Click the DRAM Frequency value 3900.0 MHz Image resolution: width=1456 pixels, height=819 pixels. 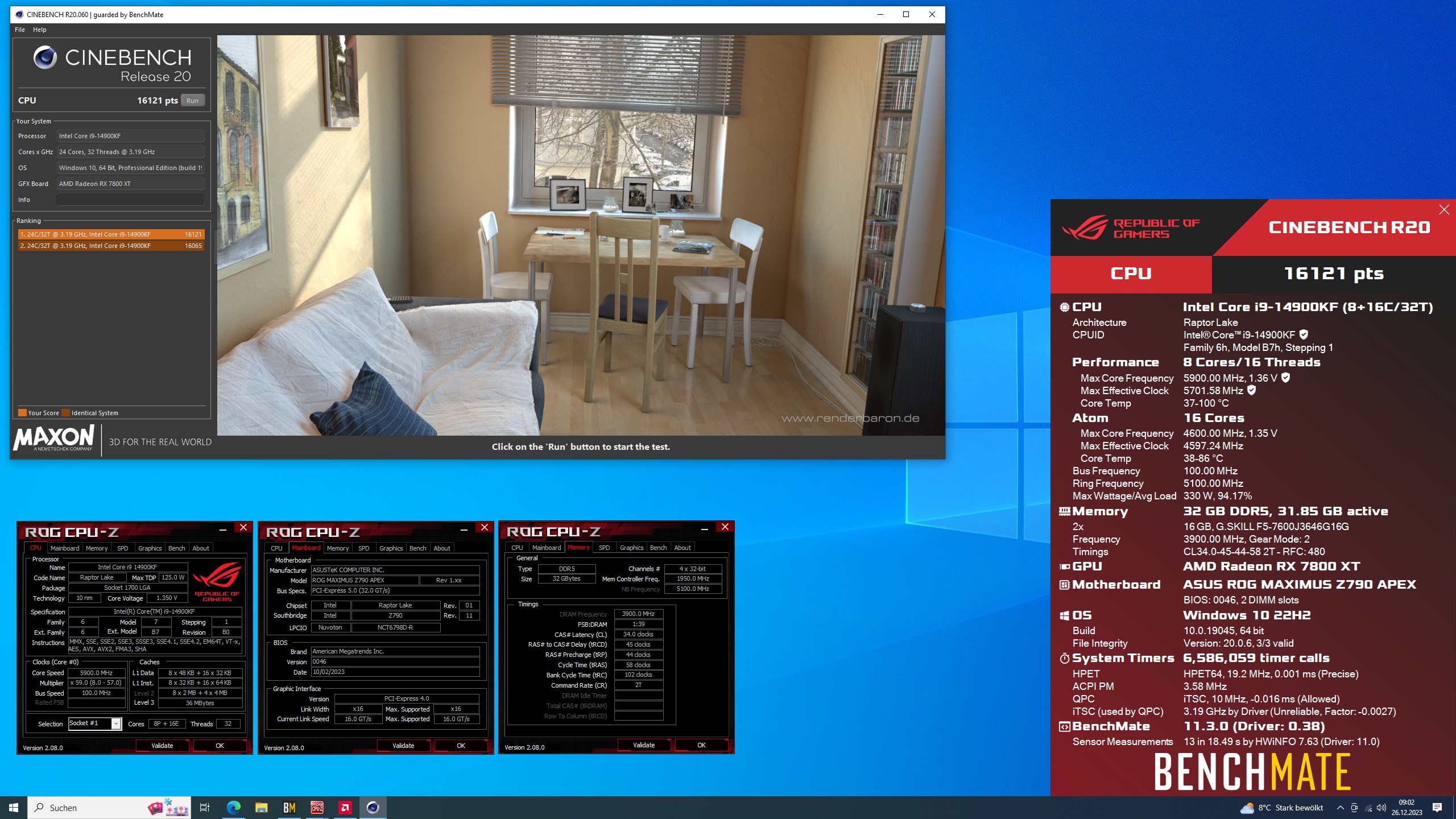pos(638,614)
